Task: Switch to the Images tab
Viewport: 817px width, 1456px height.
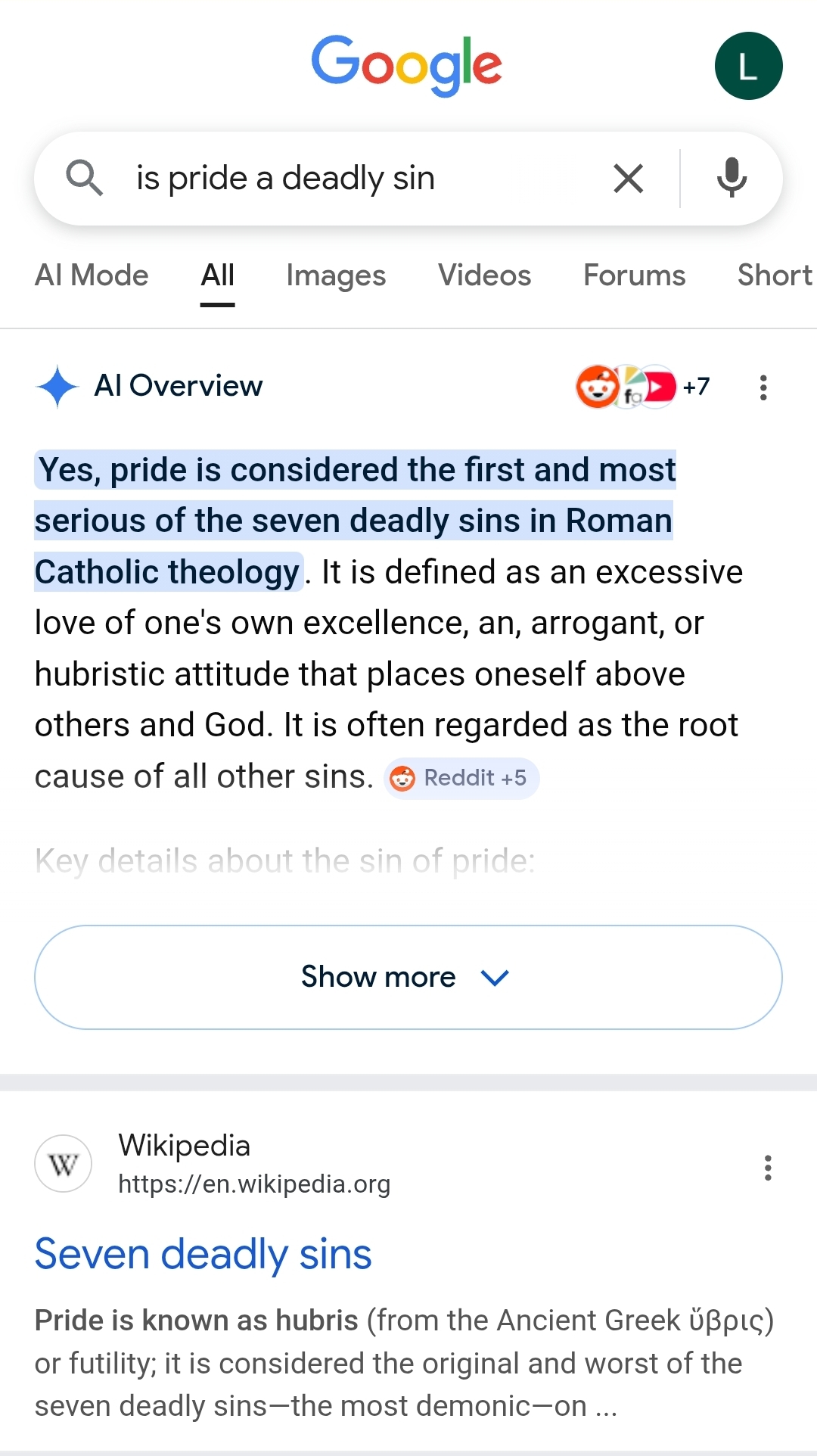Action: click(336, 275)
